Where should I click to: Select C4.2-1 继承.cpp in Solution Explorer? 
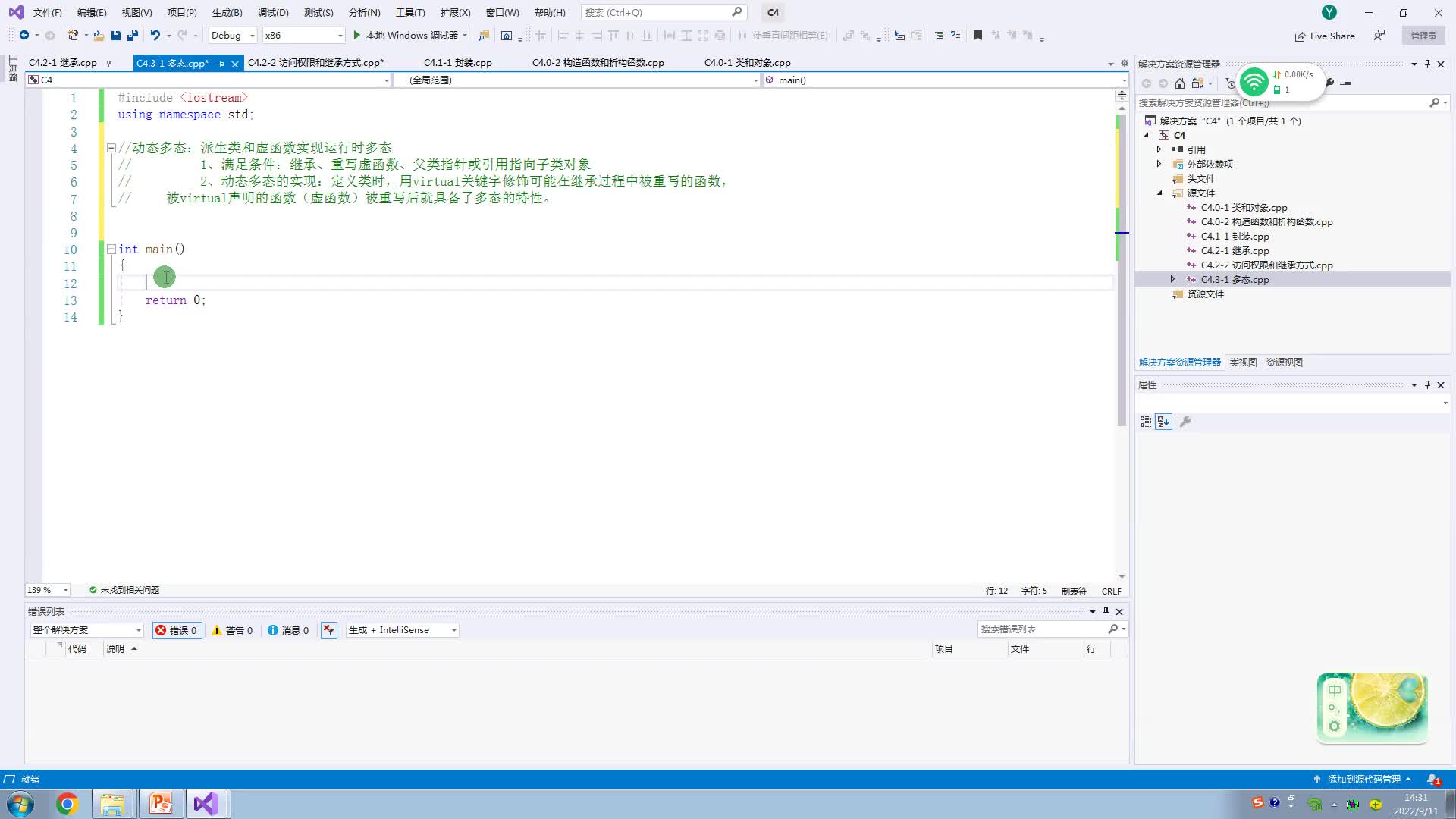point(1235,251)
